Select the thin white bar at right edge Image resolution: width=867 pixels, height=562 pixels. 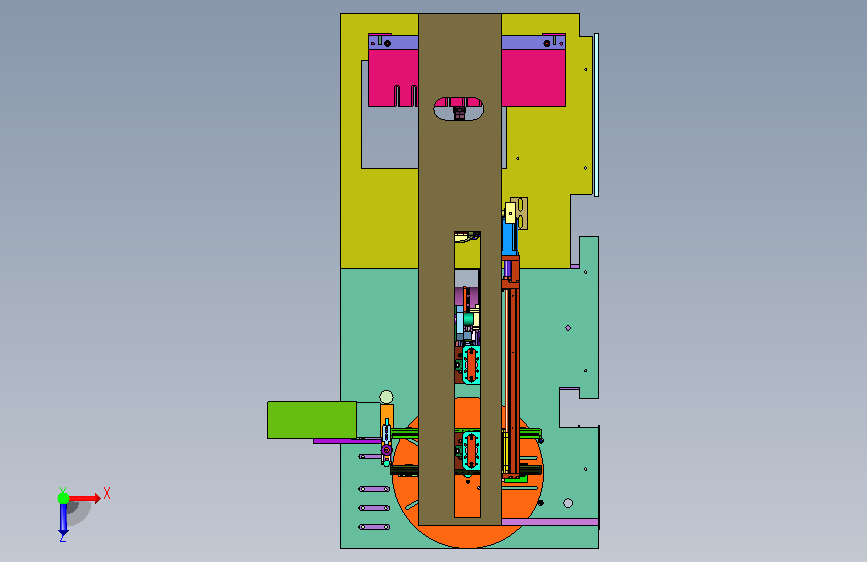597,115
